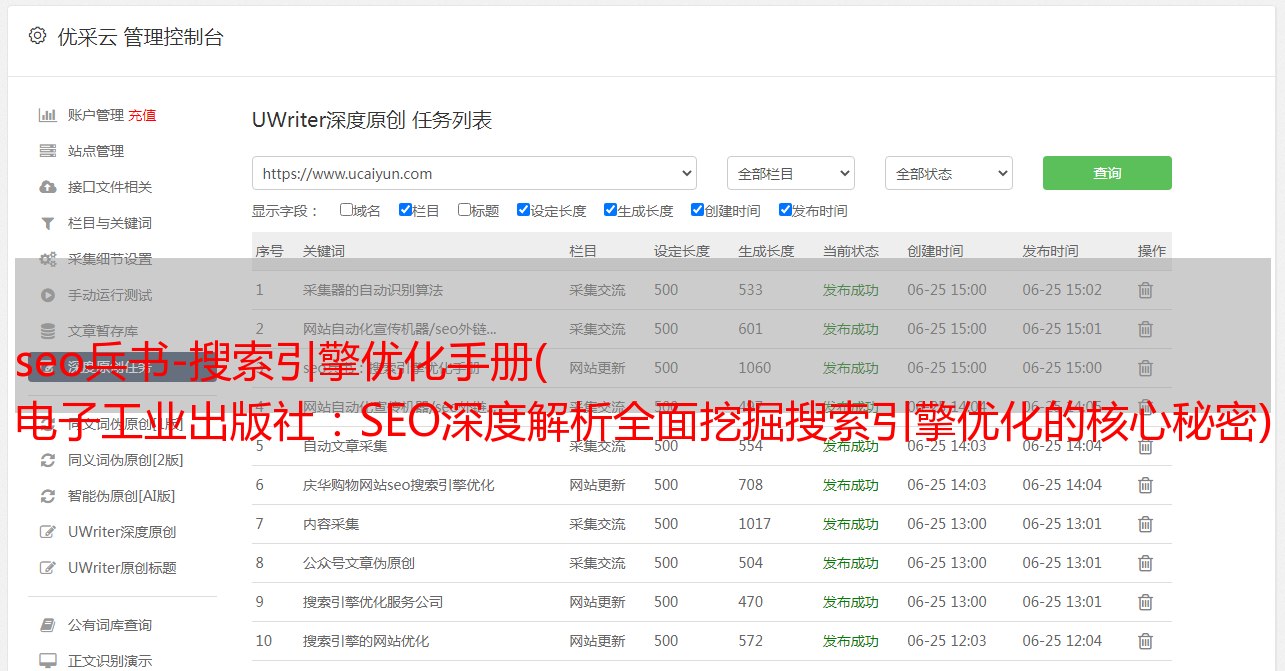Click generated length value 533
The image size is (1285, 671).
750,290
